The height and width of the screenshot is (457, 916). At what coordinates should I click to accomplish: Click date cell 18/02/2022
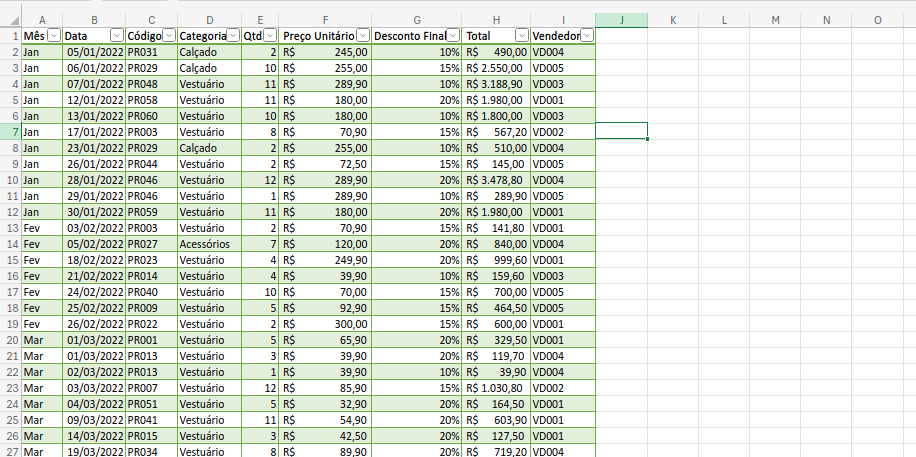94,259
